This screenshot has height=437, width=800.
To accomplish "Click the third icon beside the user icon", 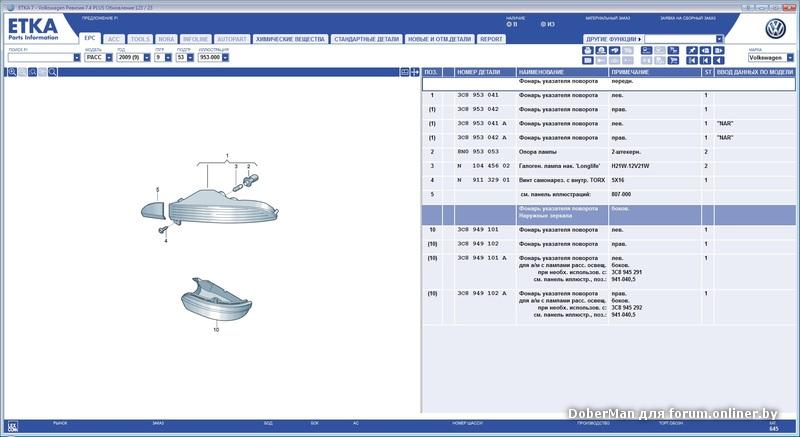I will coord(614,50).
